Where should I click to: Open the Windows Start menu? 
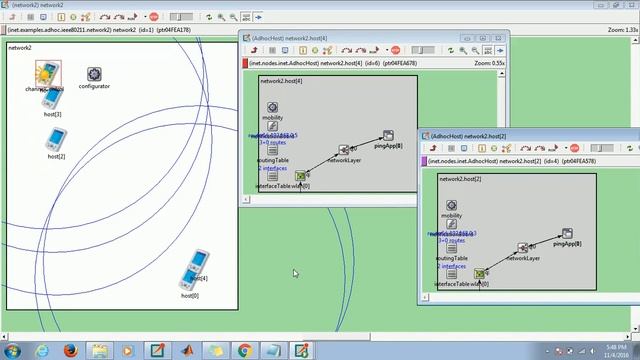[11, 351]
